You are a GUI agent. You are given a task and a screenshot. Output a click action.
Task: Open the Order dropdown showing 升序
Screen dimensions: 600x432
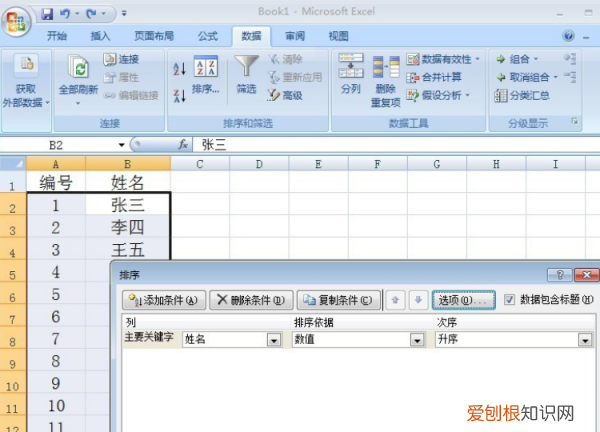click(x=585, y=340)
